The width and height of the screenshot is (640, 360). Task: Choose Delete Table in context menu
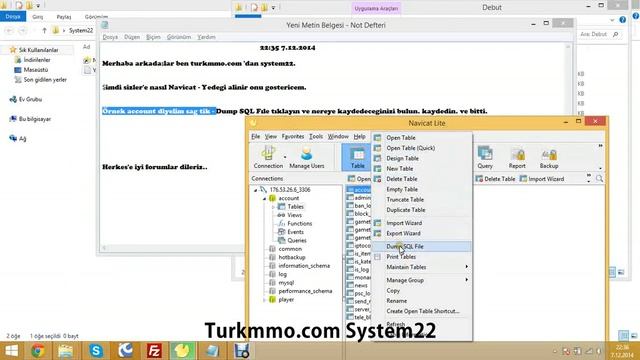click(x=422, y=179)
